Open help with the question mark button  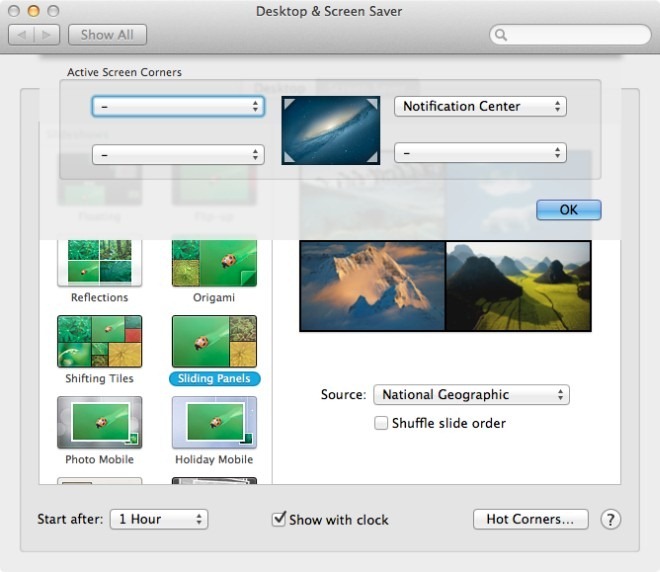(x=610, y=519)
